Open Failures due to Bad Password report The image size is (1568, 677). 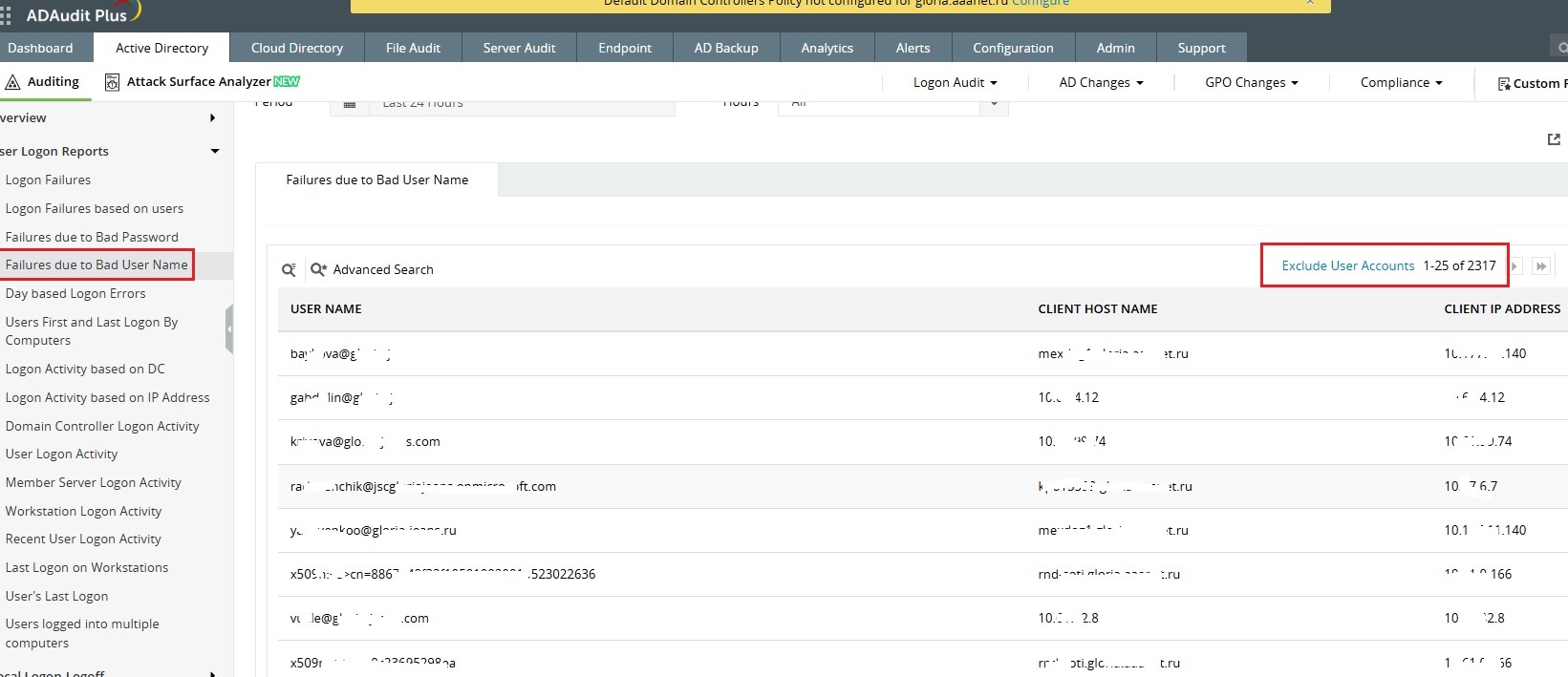click(92, 237)
